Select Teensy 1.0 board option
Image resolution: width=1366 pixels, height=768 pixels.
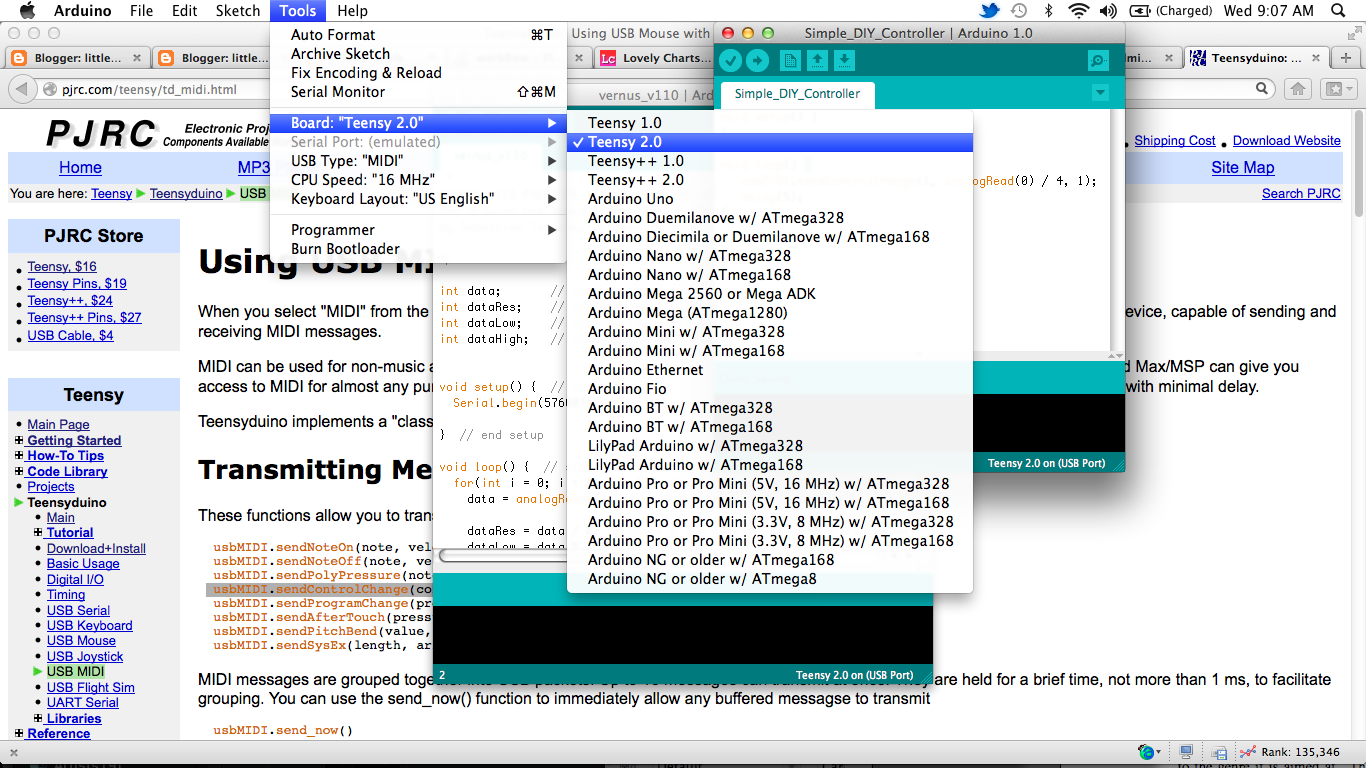point(770,123)
